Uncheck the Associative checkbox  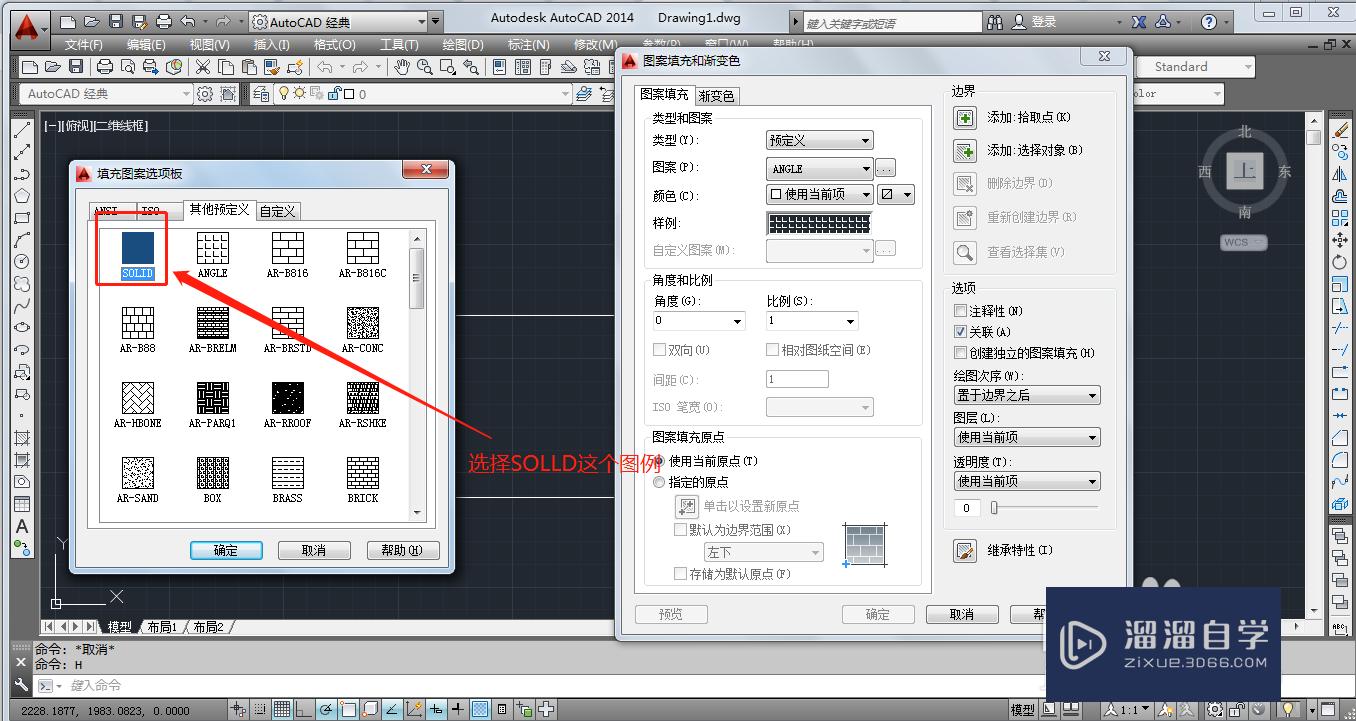coord(961,332)
